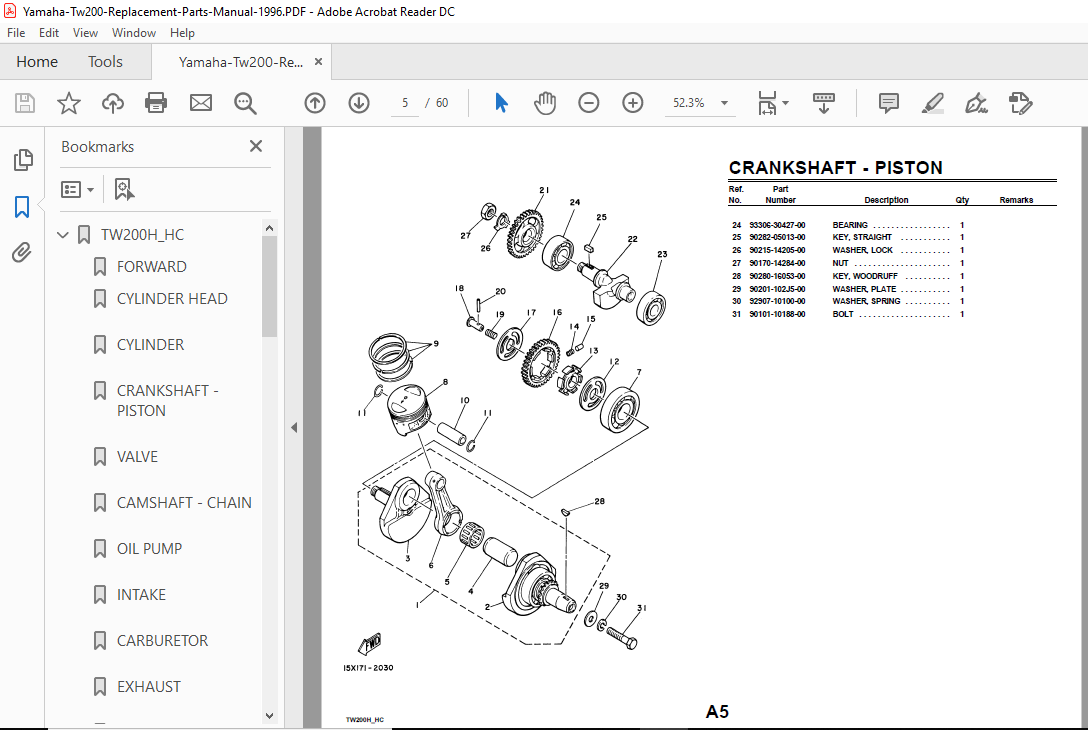This screenshot has height=730, width=1088.
Task: Go to CYLINDER HEAD bookmark
Action: pos(172,298)
